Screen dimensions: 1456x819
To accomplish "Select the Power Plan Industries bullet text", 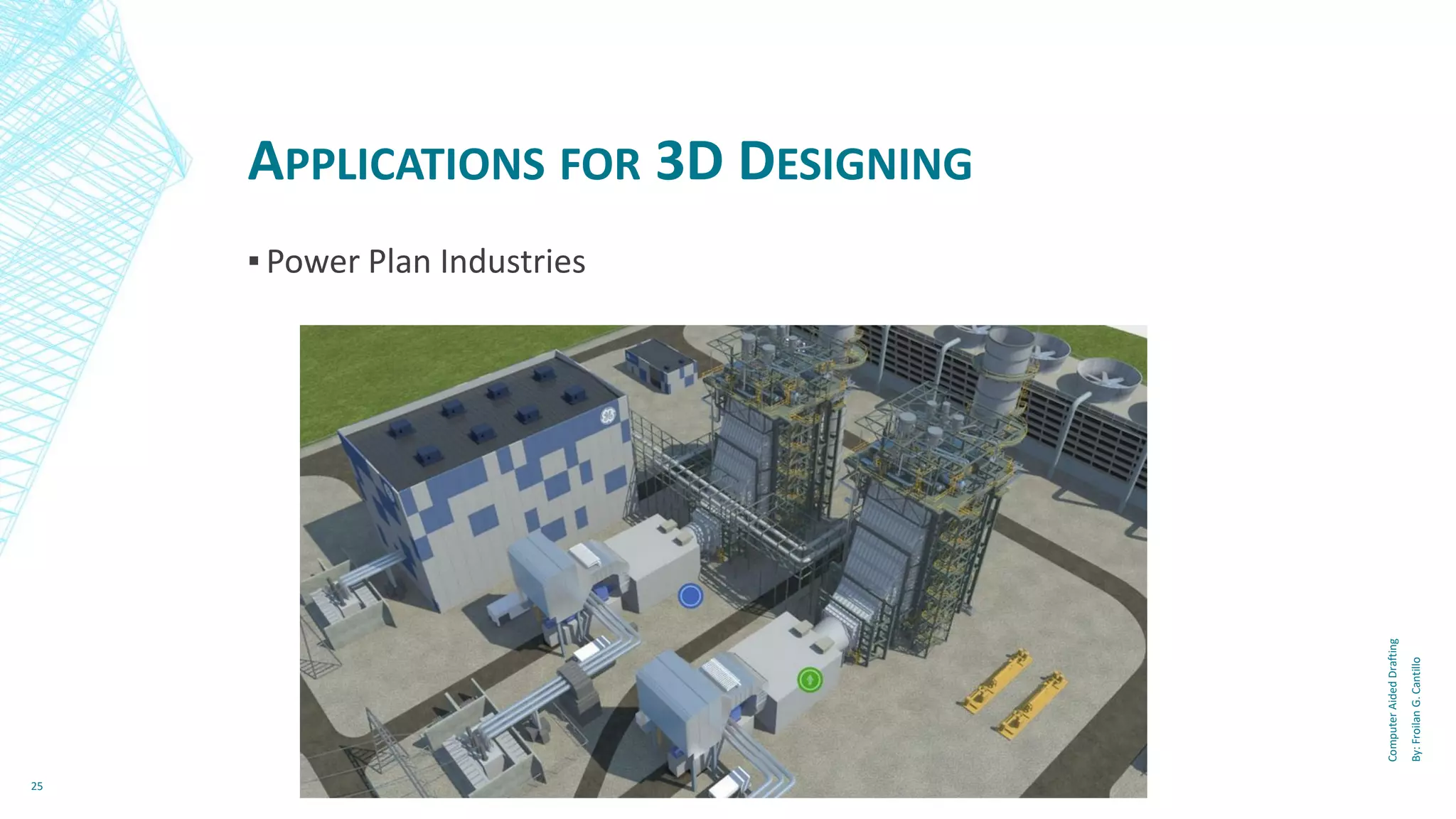I will [425, 261].
